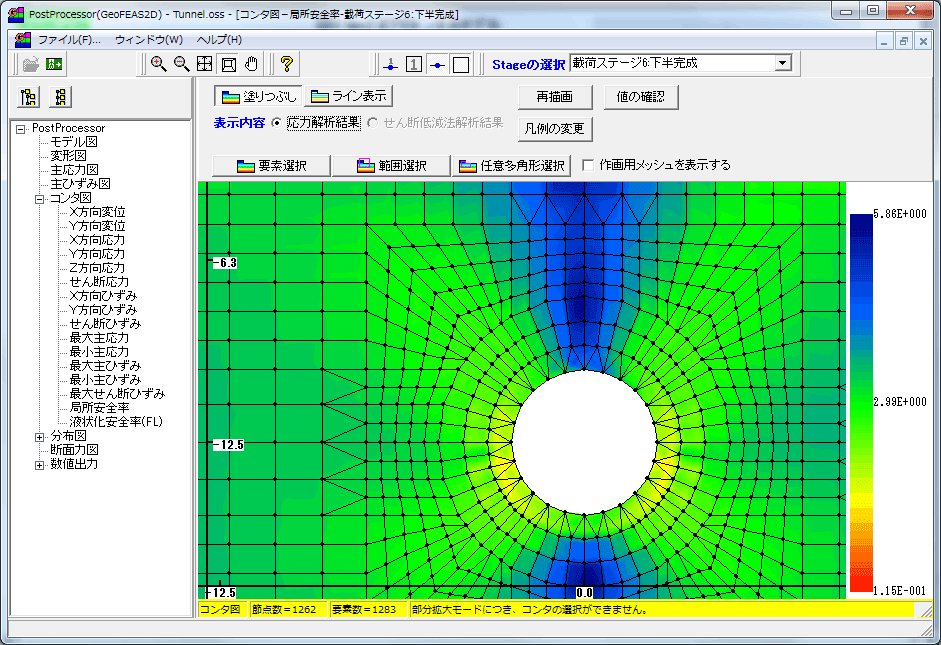
Task: Select X方向変位 in the tree
Action: coord(97,212)
